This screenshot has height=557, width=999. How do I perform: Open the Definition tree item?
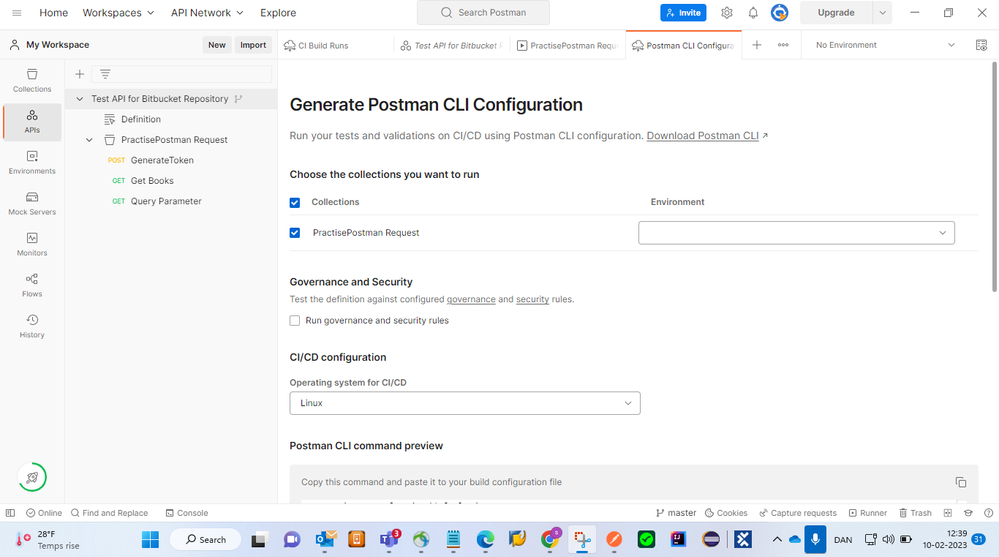141,119
